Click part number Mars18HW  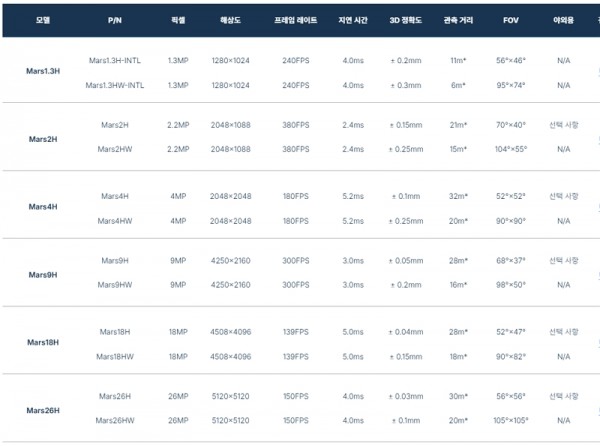click(x=115, y=357)
